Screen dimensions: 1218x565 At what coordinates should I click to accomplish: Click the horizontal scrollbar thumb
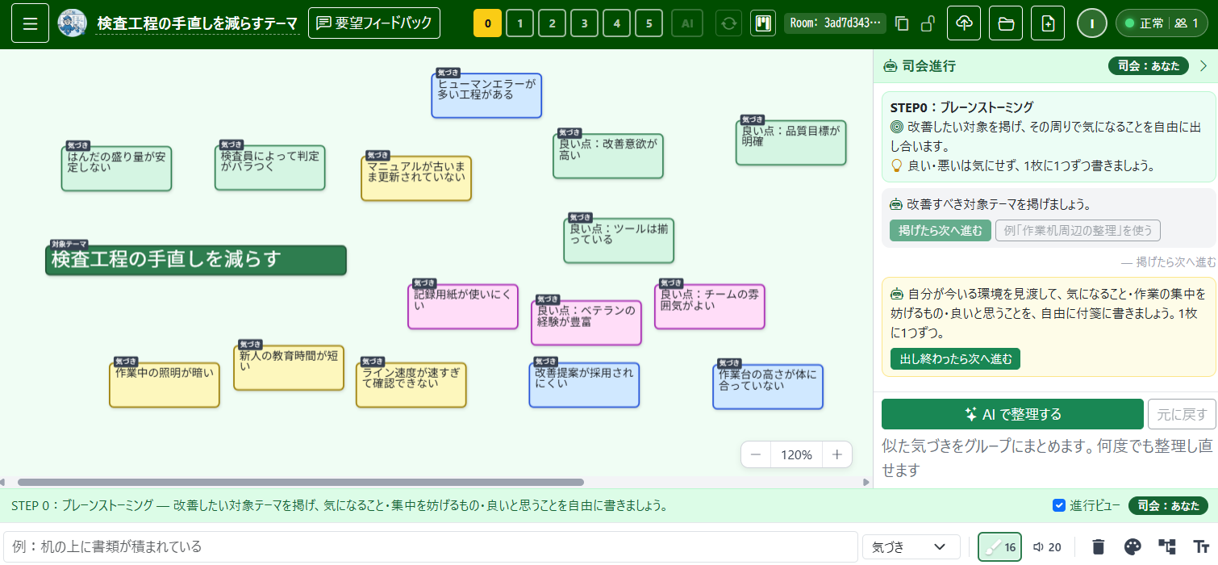300,483
